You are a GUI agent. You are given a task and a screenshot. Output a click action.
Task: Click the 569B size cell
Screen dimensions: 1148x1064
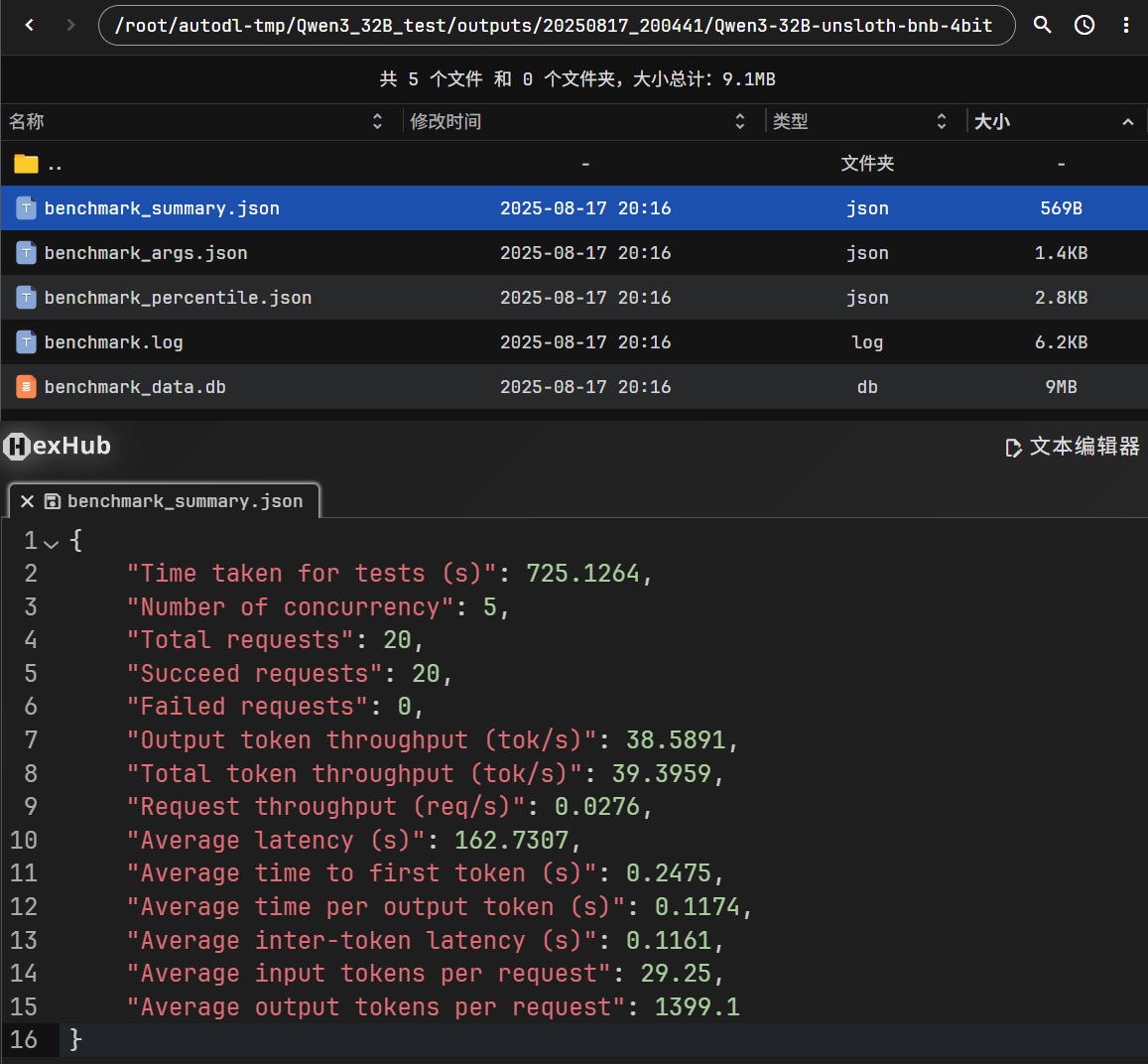1061,208
